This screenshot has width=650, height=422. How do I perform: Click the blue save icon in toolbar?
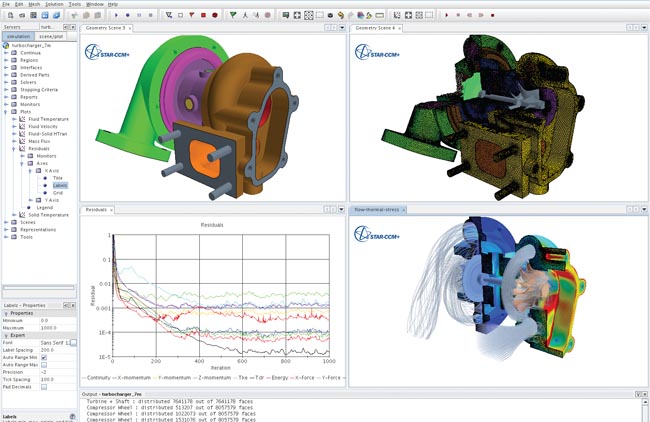(x=45, y=15)
